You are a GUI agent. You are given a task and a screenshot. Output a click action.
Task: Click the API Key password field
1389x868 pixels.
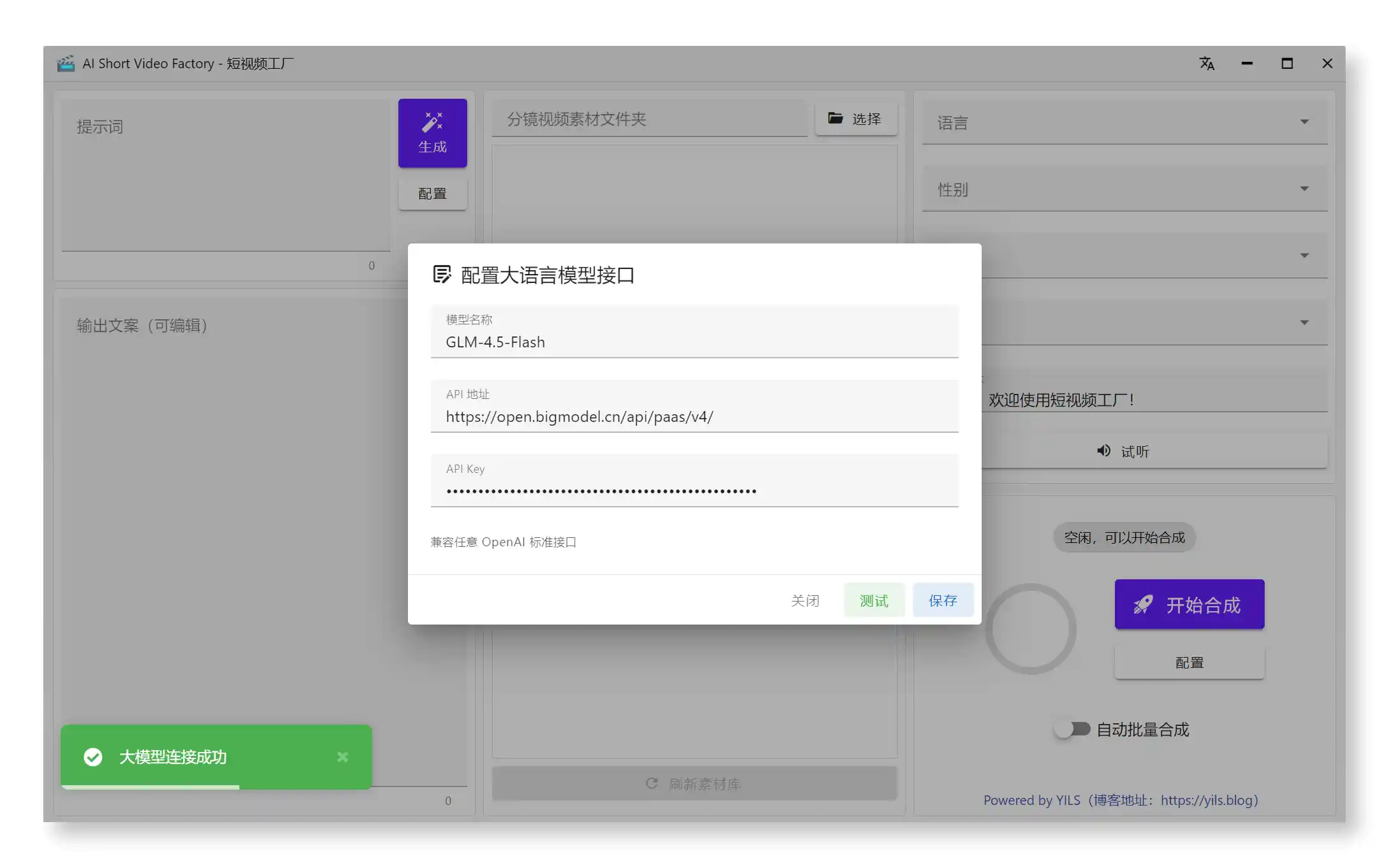[x=694, y=491]
